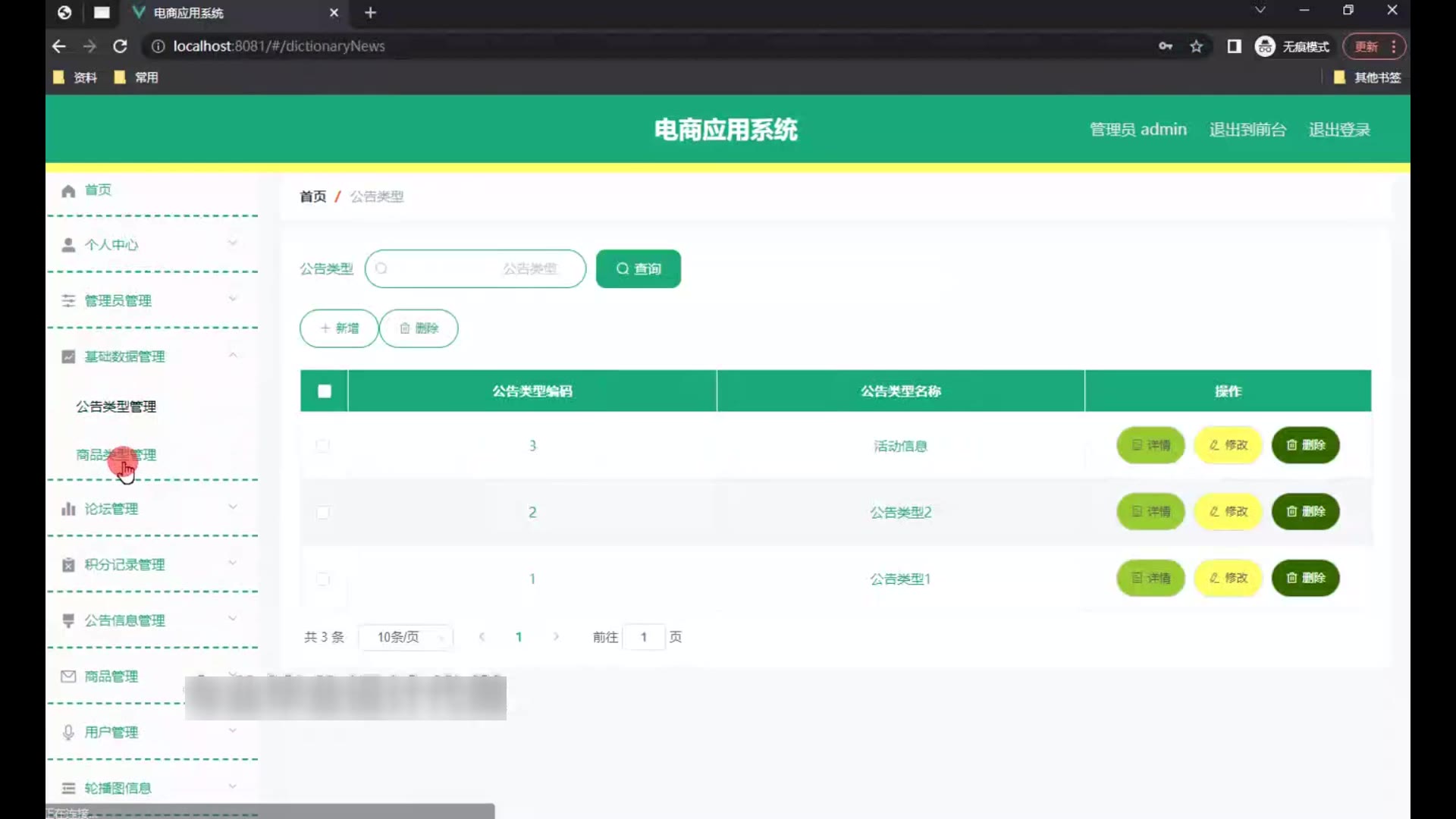Click the home icon in sidebar
Image resolution: width=1456 pixels, height=819 pixels.
pyautogui.click(x=68, y=190)
